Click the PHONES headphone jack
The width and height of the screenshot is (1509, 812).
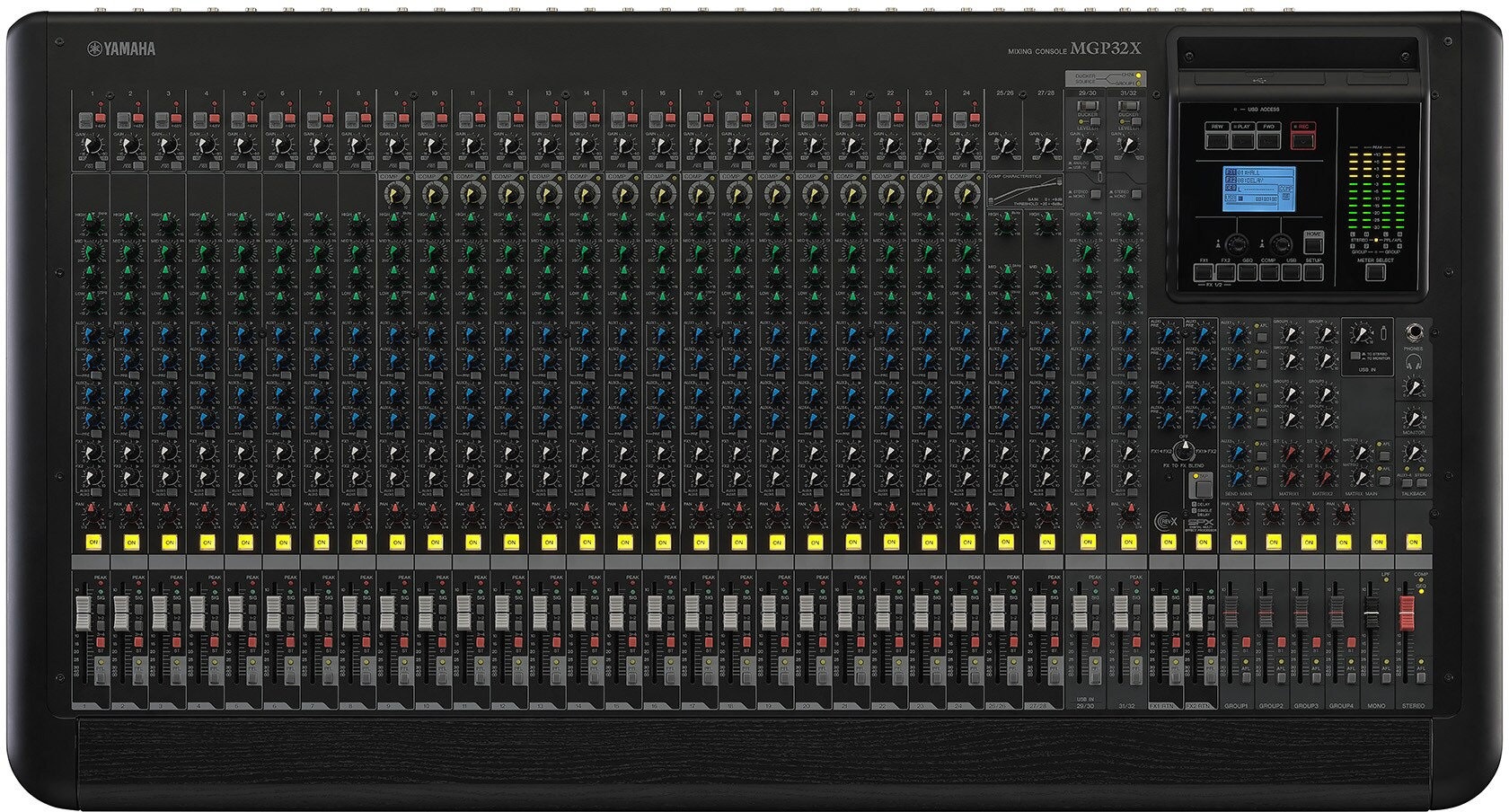pos(1414,331)
